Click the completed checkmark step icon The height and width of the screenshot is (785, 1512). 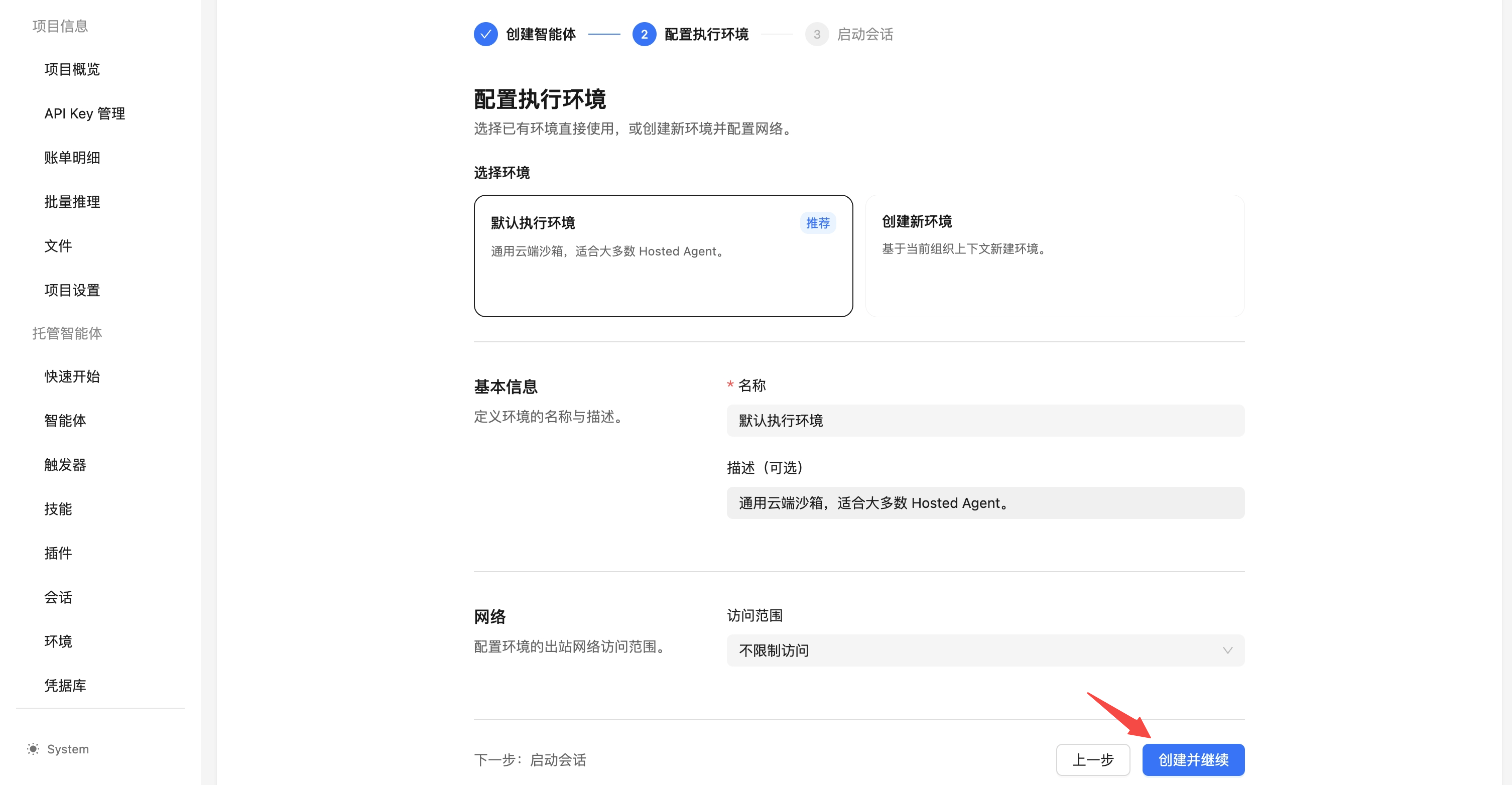click(485, 34)
